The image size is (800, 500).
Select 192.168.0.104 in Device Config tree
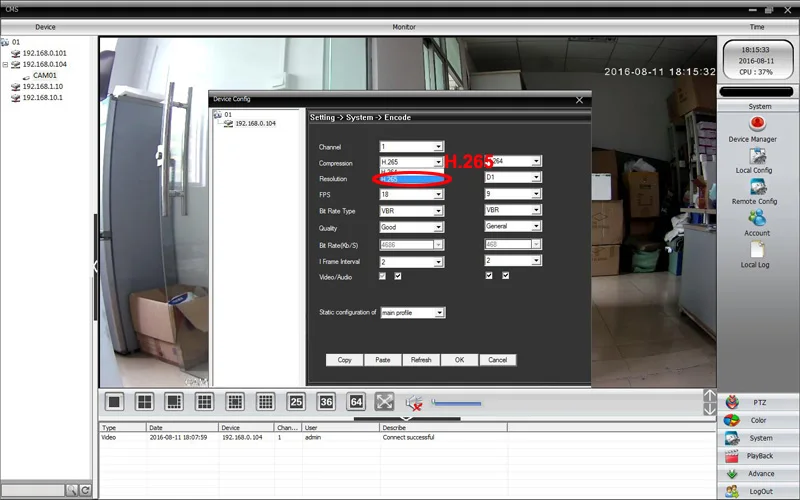(x=255, y=123)
